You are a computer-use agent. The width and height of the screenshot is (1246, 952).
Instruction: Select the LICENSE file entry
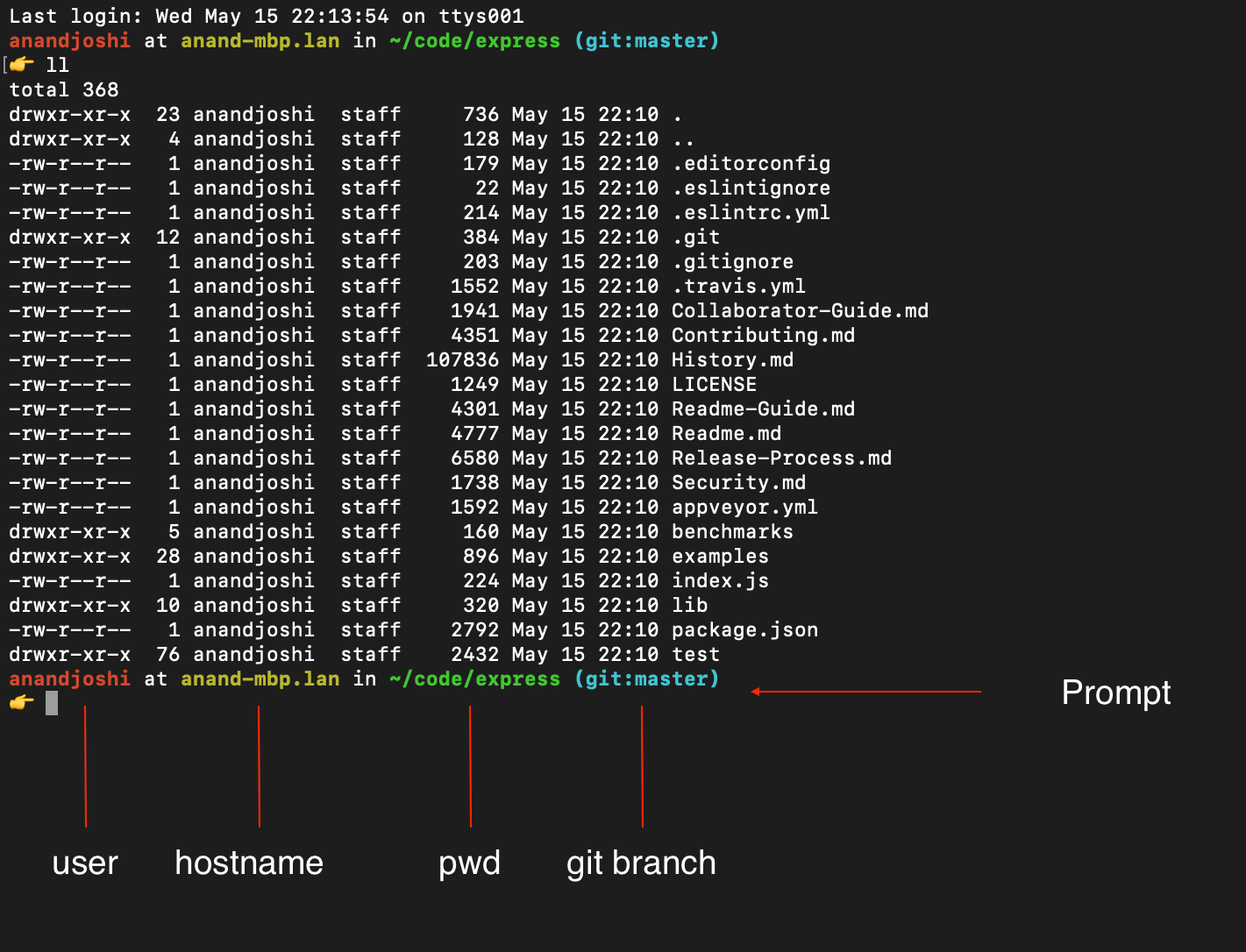[714, 384]
